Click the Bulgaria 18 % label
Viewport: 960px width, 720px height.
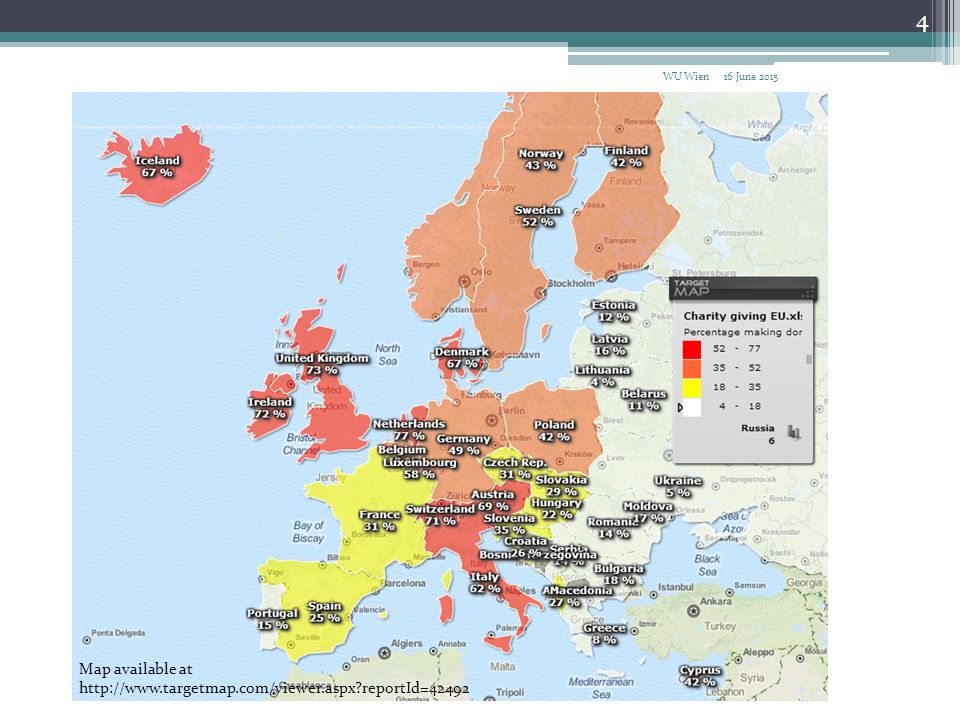click(x=618, y=574)
